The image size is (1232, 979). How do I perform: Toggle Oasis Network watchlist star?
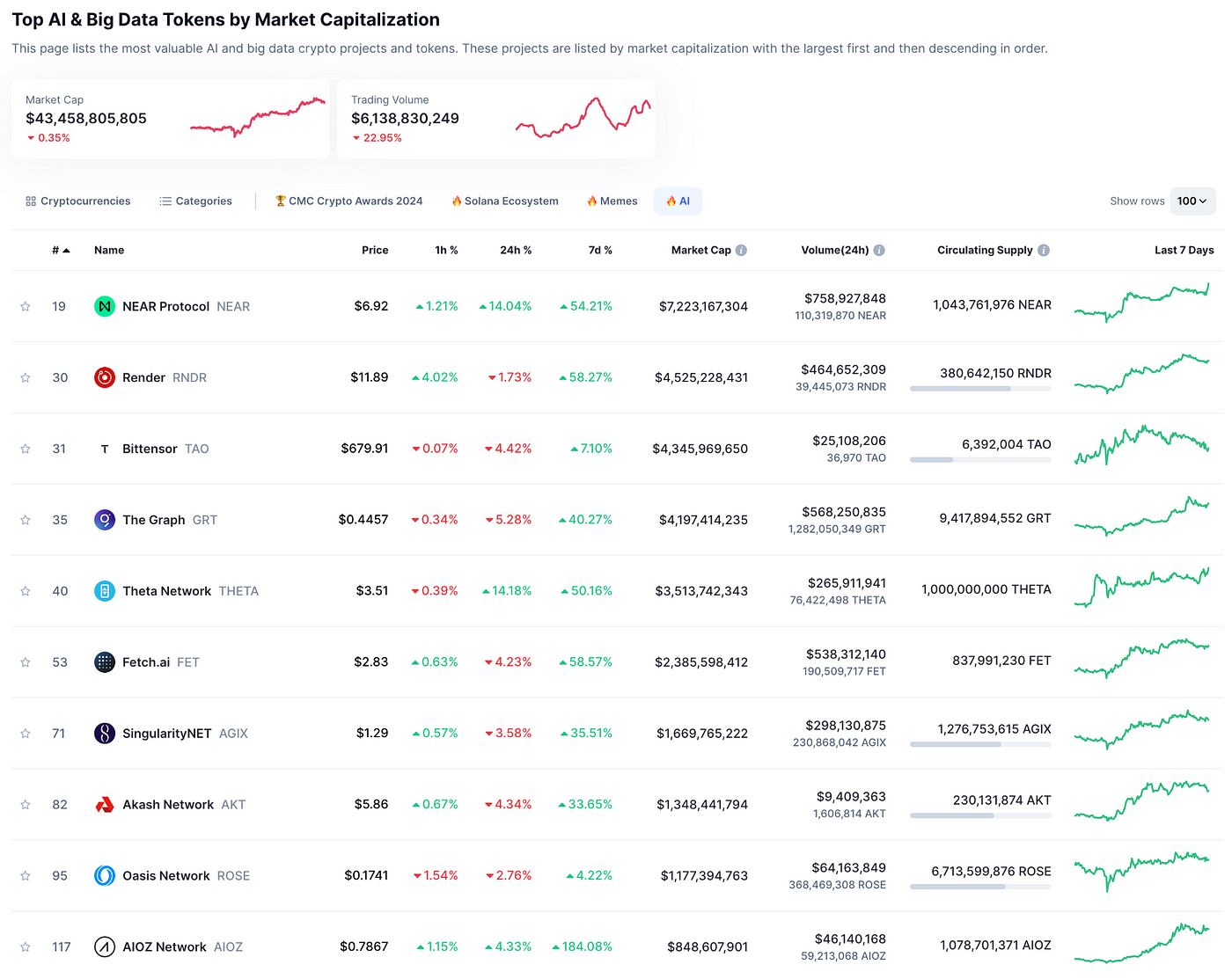pyautogui.click(x=26, y=877)
